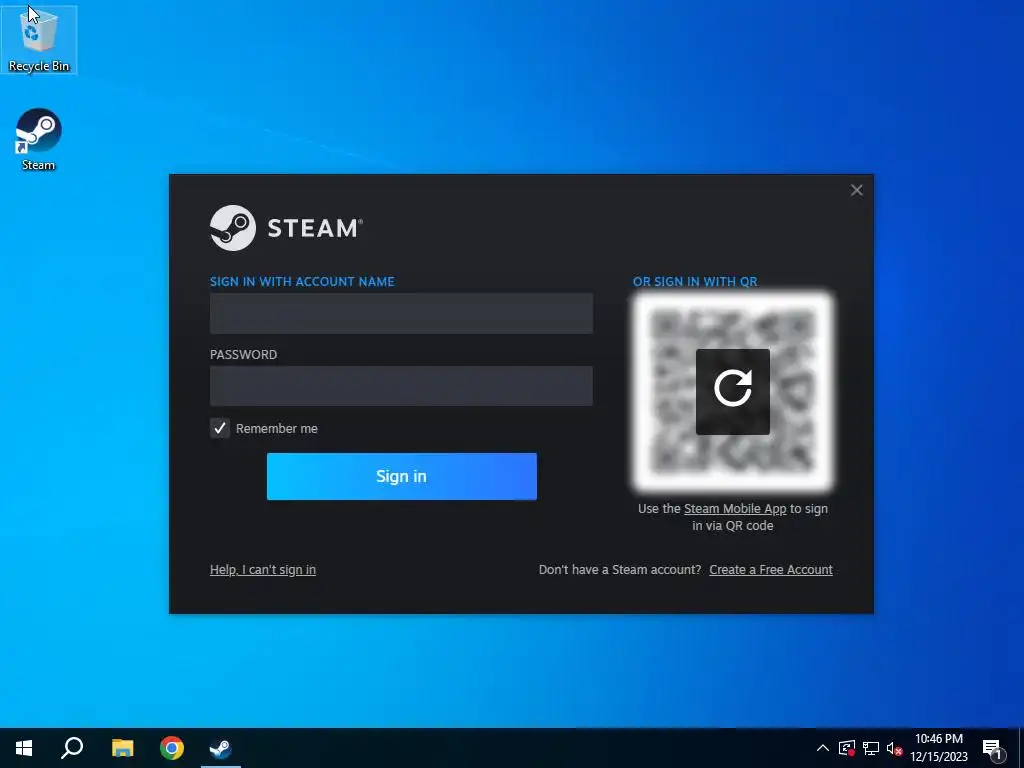Uncheck the Remember me checkbox
Viewport: 1024px width, 768px height.
pyautogui.click(x=219, y=428)
